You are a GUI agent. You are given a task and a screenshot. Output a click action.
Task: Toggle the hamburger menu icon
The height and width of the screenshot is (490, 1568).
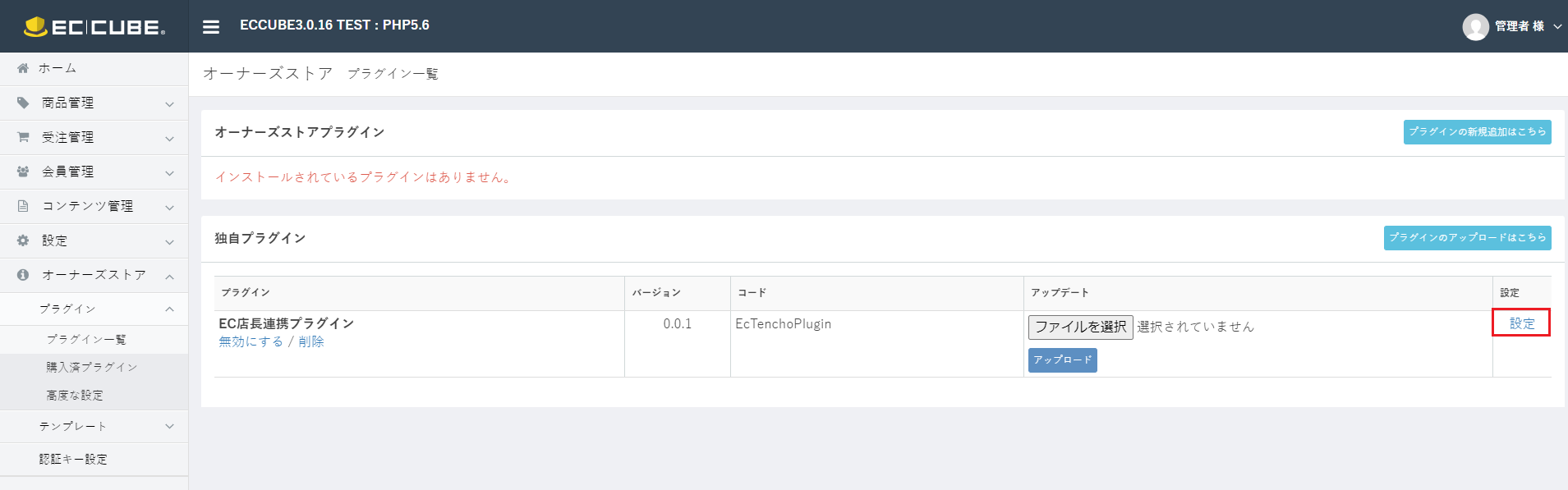211,26
